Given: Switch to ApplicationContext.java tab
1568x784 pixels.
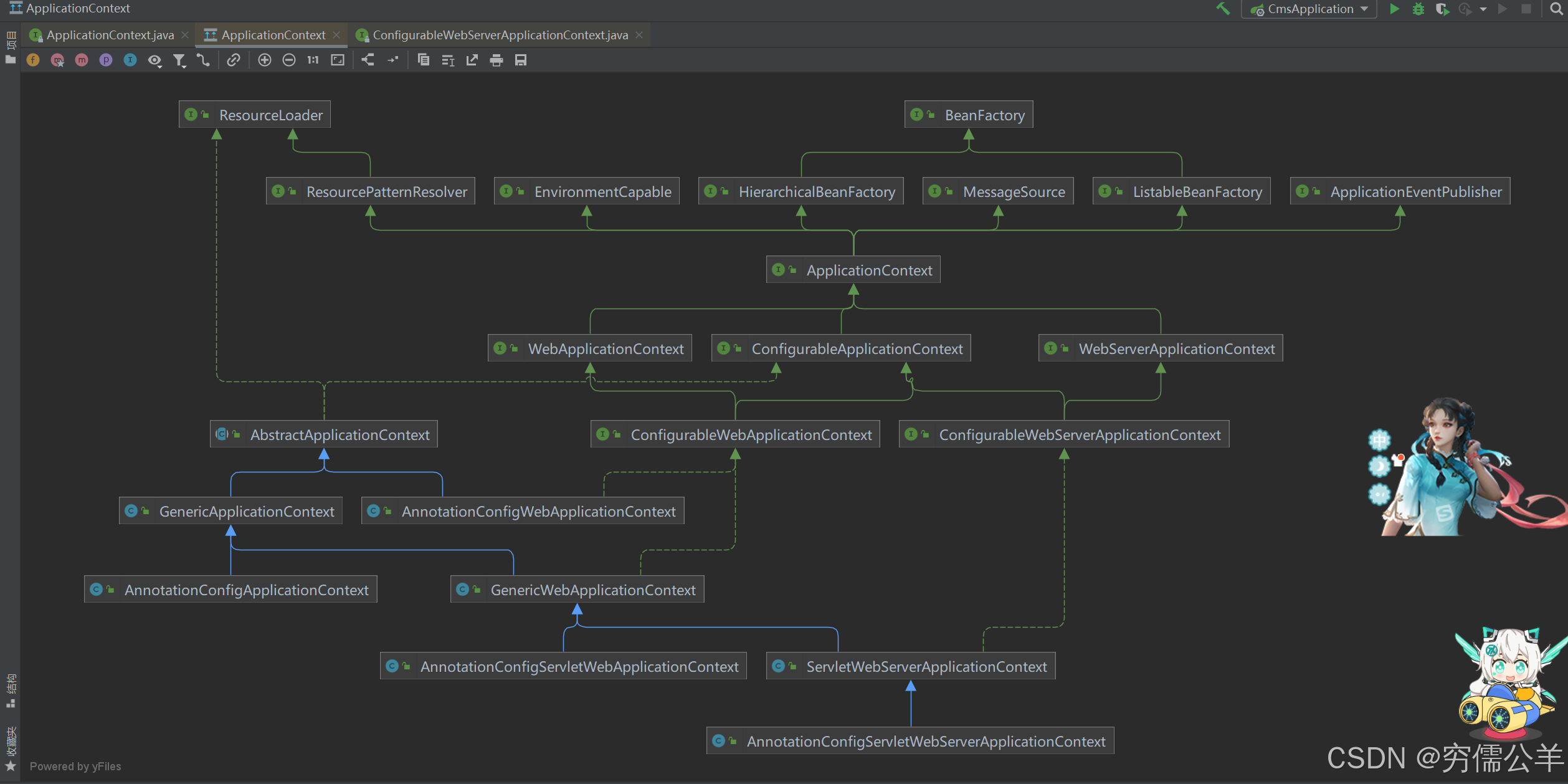Looking at the screenshot, I should (110, 35).
